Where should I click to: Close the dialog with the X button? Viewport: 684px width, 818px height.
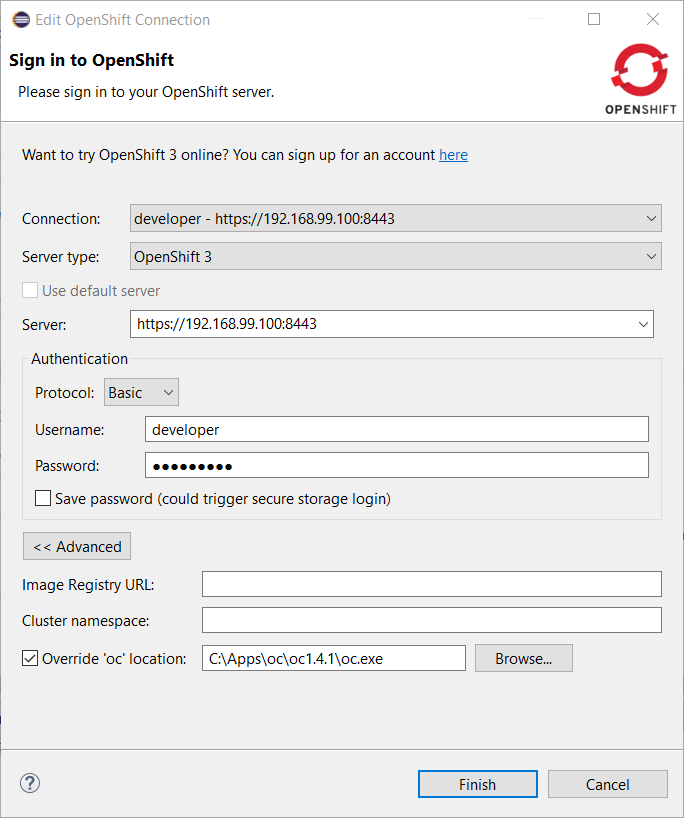point(653,19)
